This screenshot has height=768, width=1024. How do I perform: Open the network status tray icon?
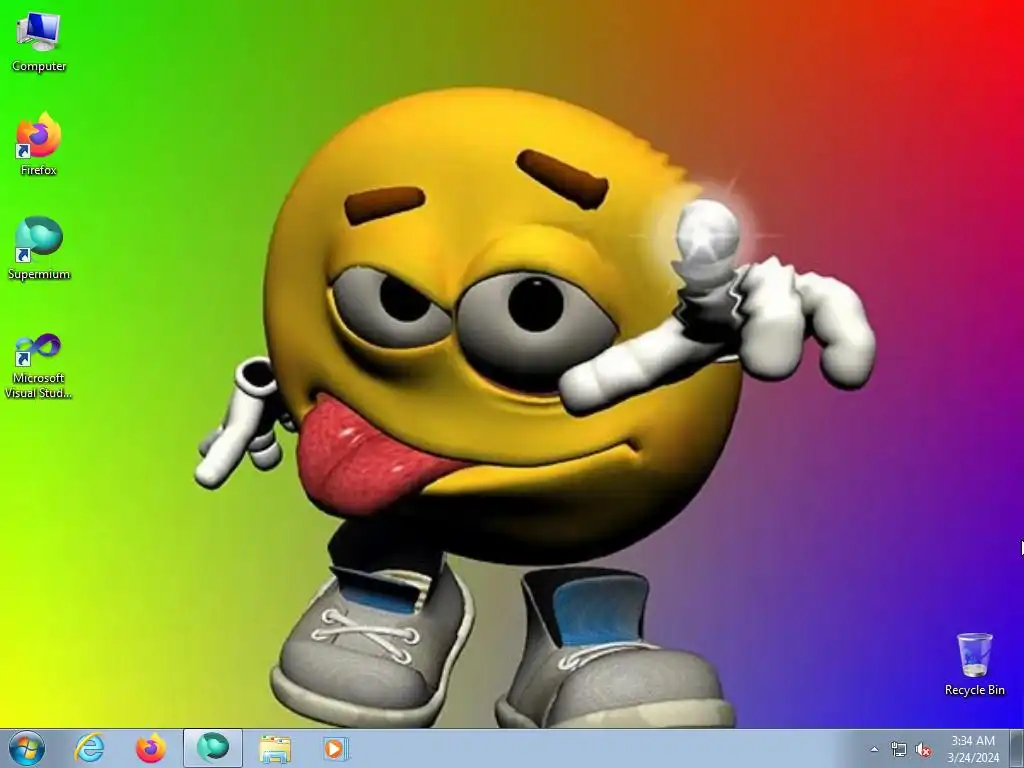click(899, 750)
